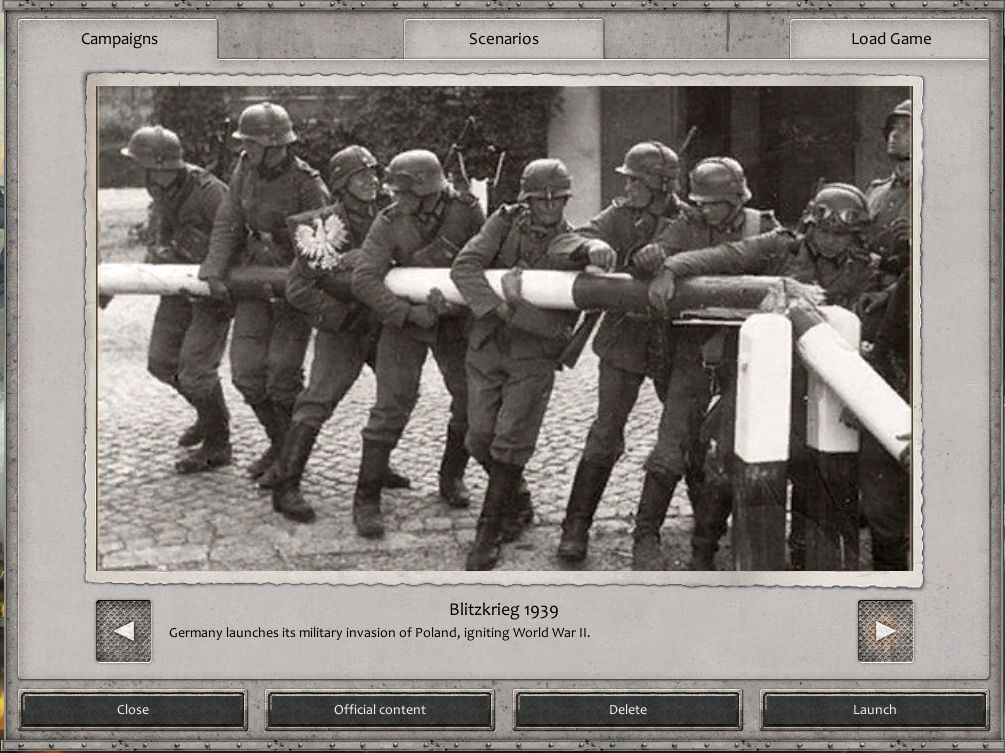
Task: Show the previous campaign with left arrow
Action: point(124,631)
